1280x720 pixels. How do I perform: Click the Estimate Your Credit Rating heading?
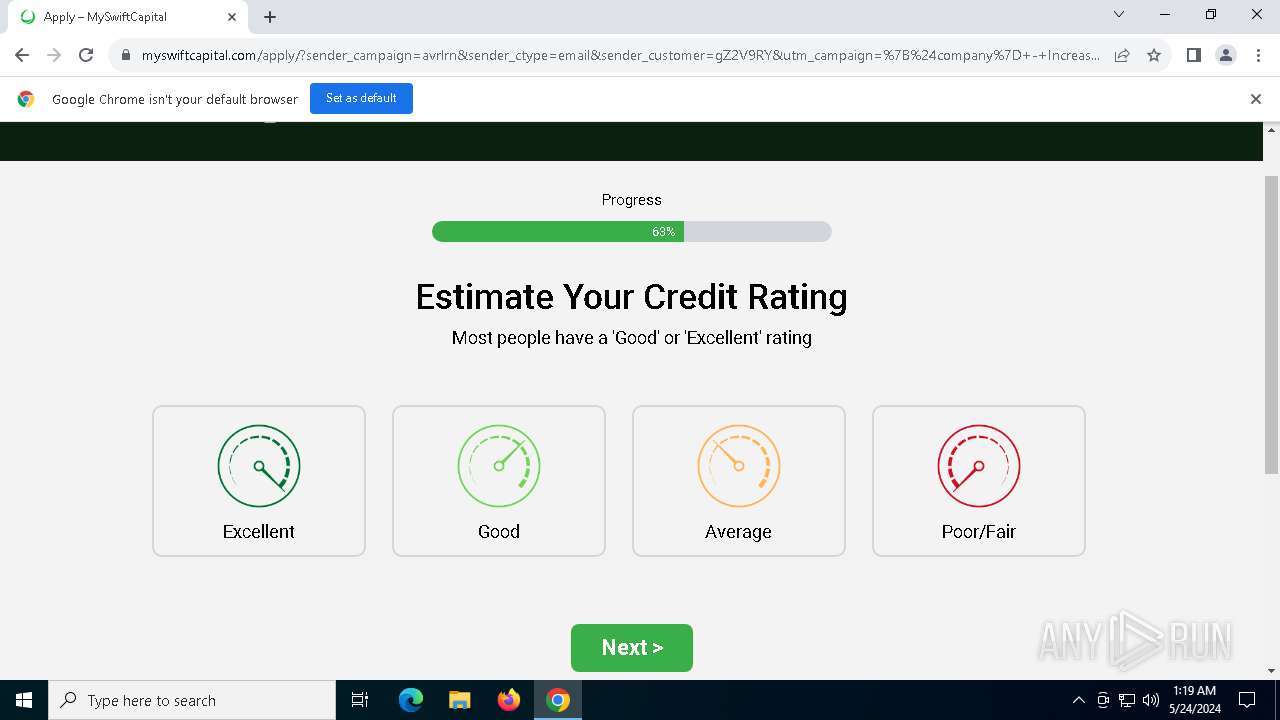click(x=632, y=297)
